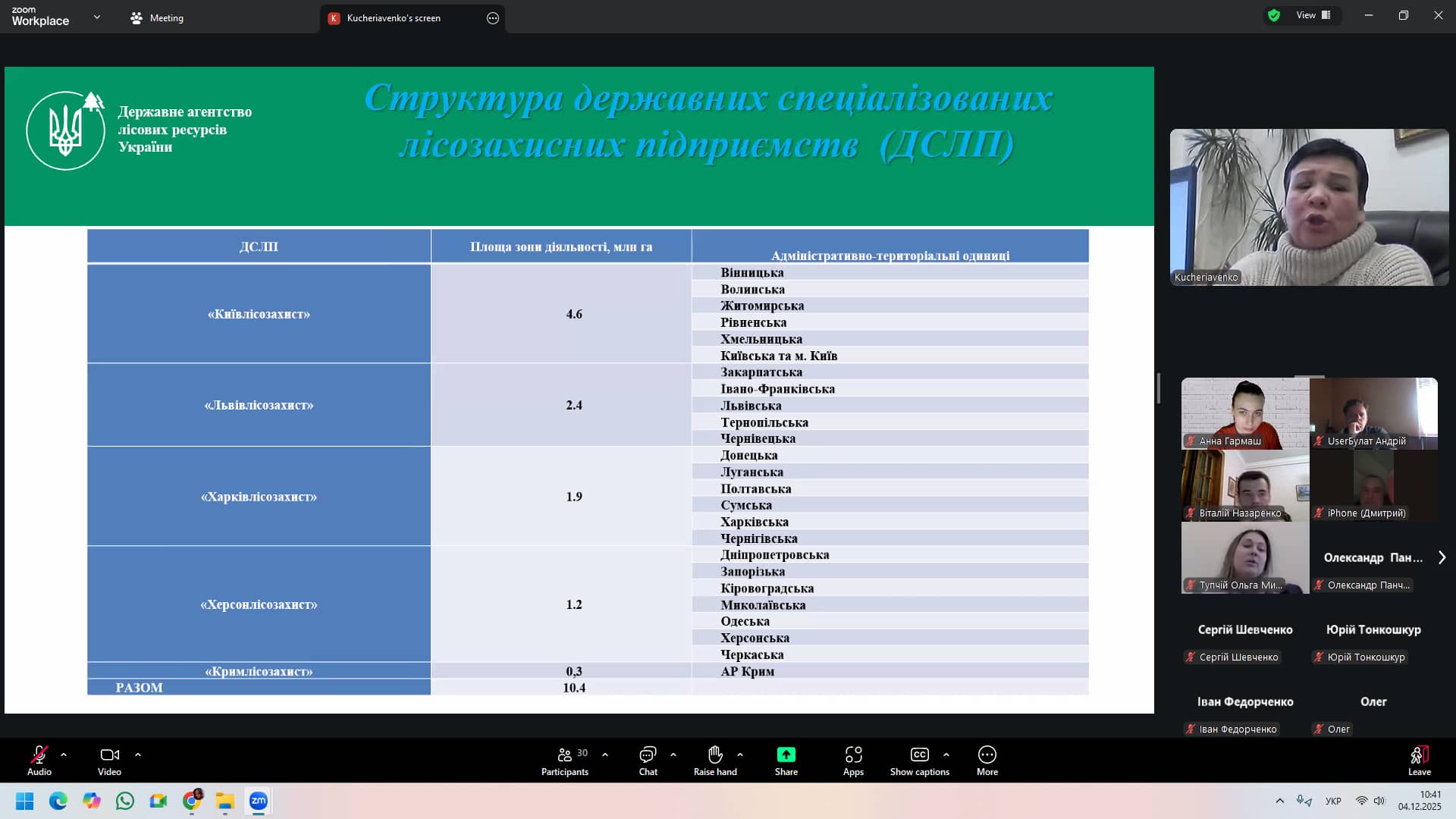Show next page of participant thumbnails
The height and width of the screenshot is (819, 1456).
(1442, 557)
